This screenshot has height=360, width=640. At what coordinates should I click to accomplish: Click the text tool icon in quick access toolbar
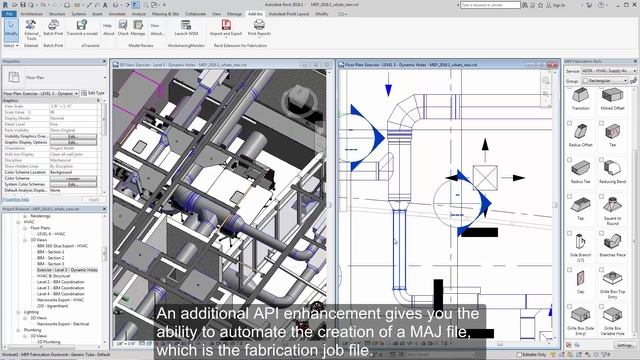(x=105, y=5)
